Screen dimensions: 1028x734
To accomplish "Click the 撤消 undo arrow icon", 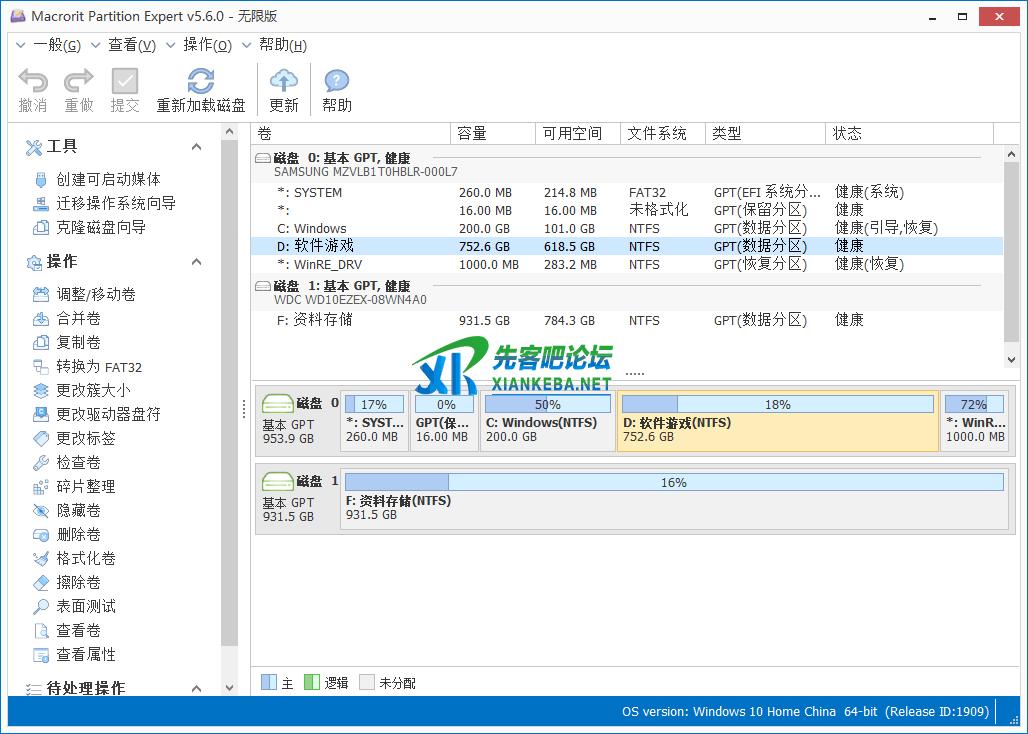I will click(x=33, y=82).
